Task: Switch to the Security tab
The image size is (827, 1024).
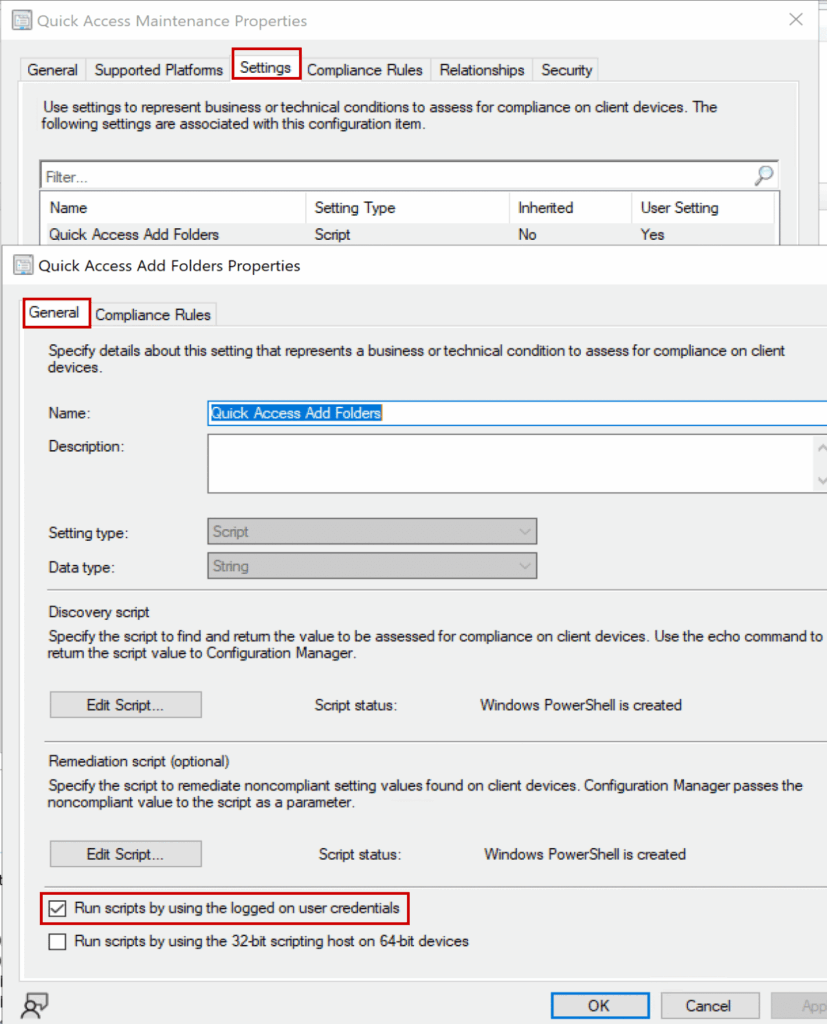Action: click(x=565, y=70)
